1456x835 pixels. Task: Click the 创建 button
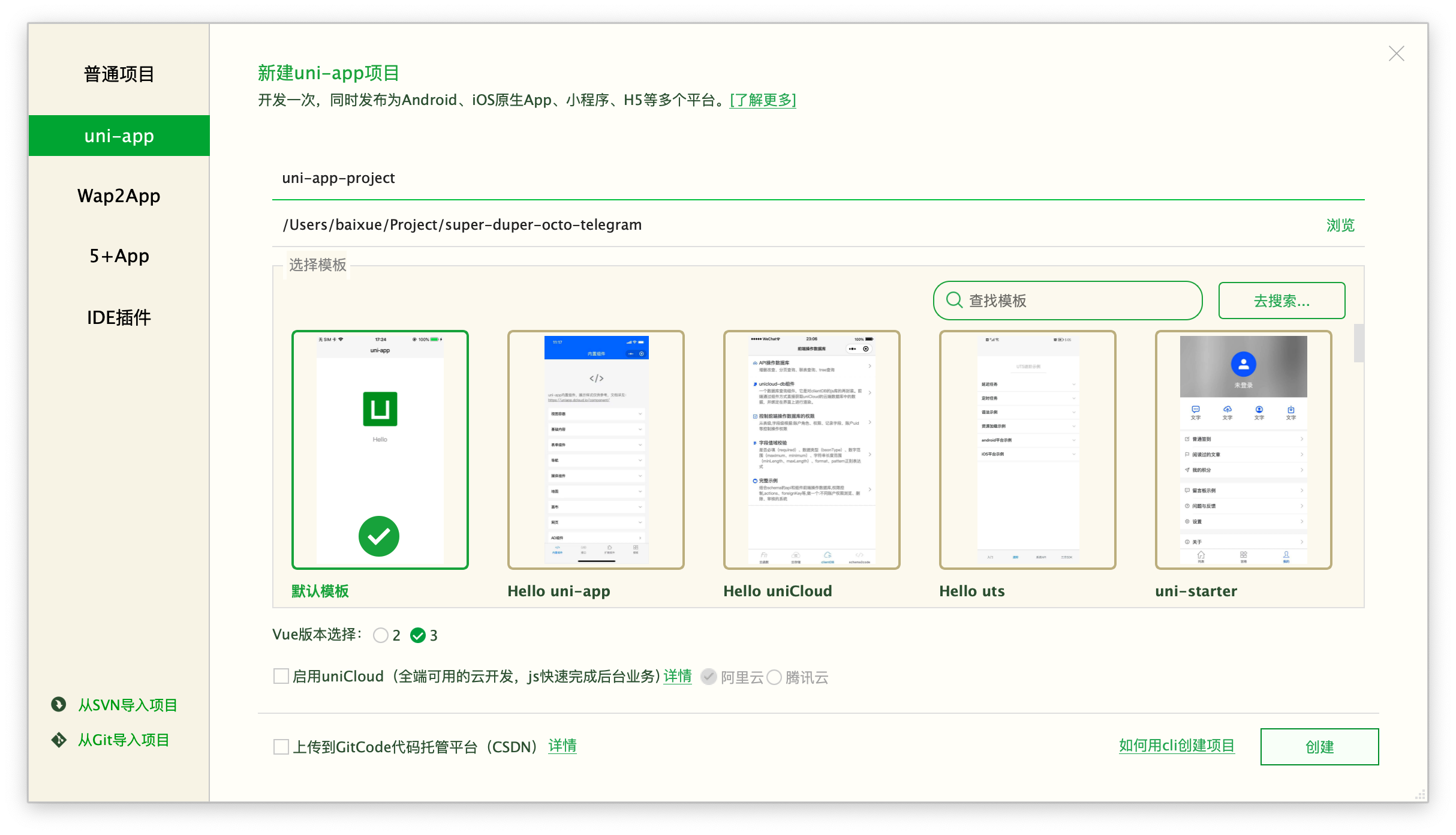click(1319, 747)
